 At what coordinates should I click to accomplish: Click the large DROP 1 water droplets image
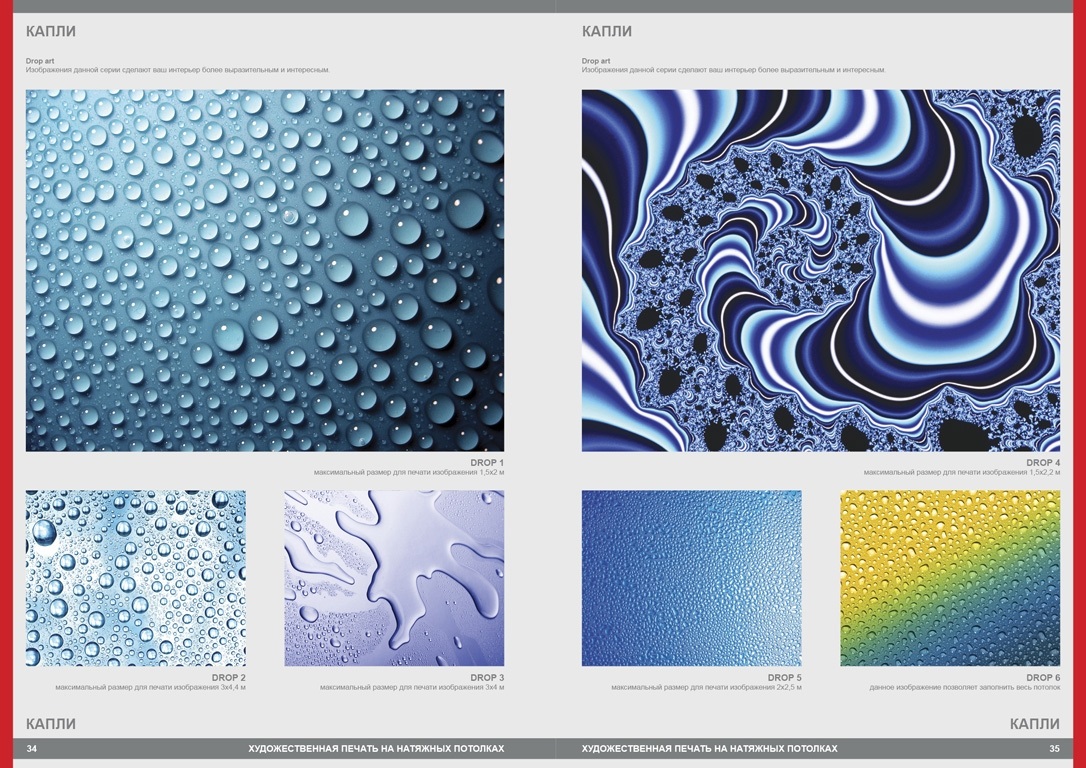click(x=265, y=270)
